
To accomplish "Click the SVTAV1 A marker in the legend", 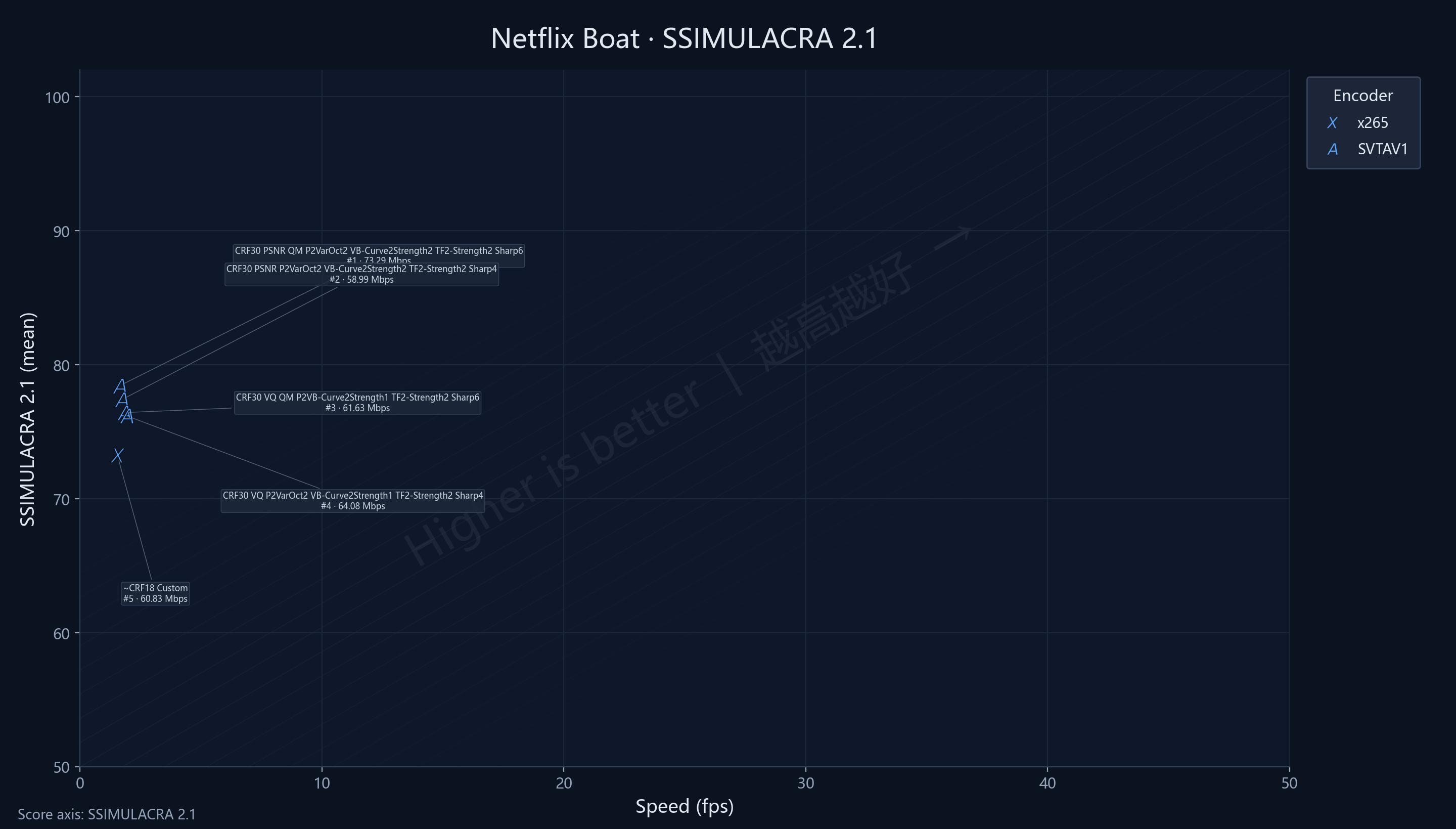I will coord(1333,149).
